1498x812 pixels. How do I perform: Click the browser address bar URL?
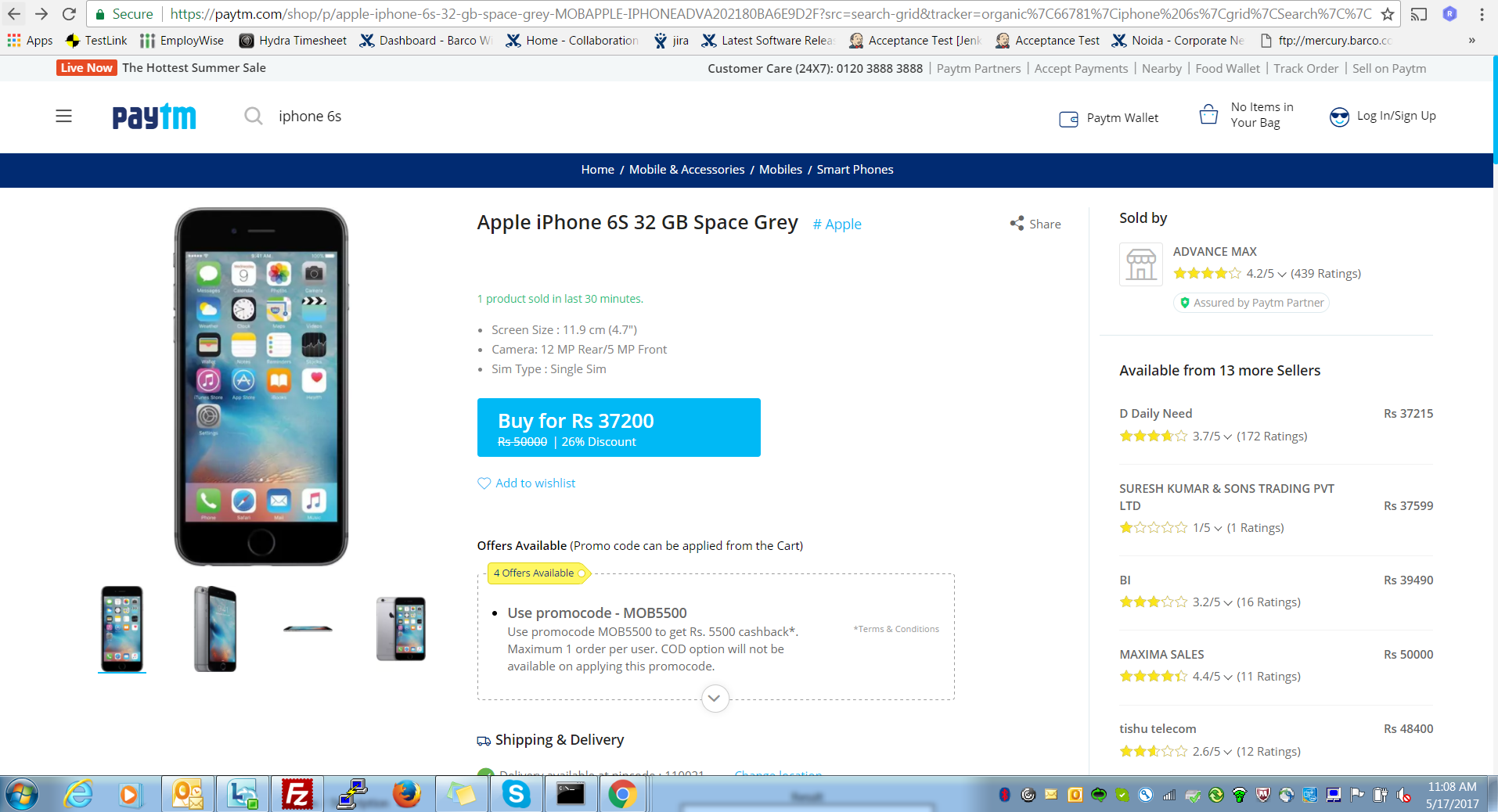tap(770, 14)
